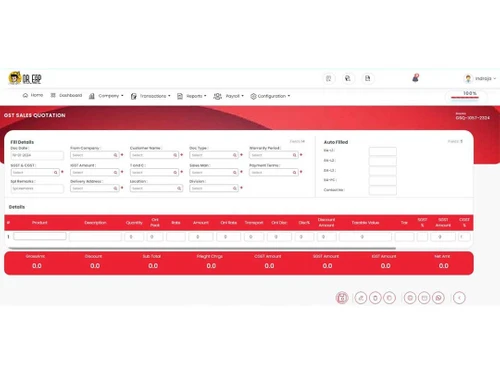
Task: Click the Save floppy disk icon
Action: pyautogui.click(x=342, y=298)
